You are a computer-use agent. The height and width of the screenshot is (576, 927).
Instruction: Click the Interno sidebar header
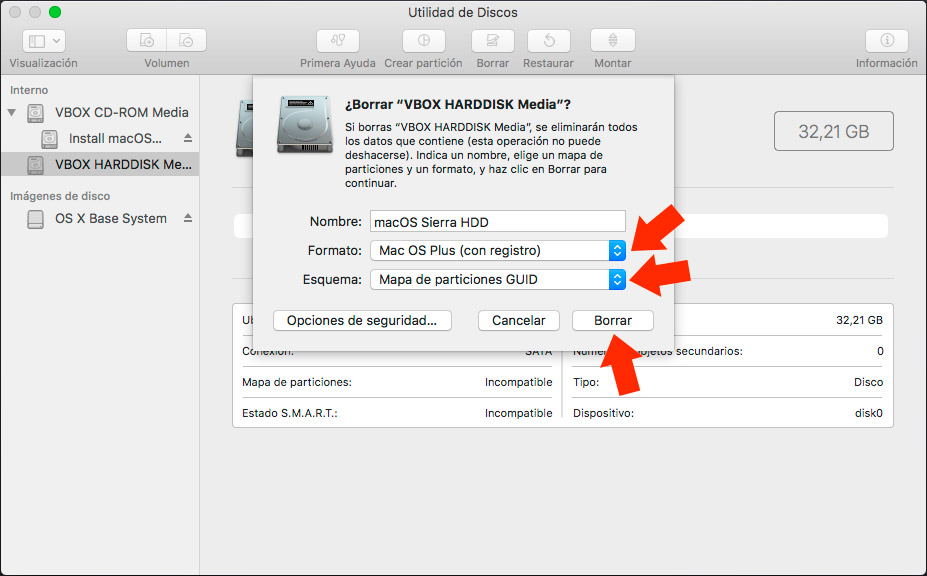point(29,90)
